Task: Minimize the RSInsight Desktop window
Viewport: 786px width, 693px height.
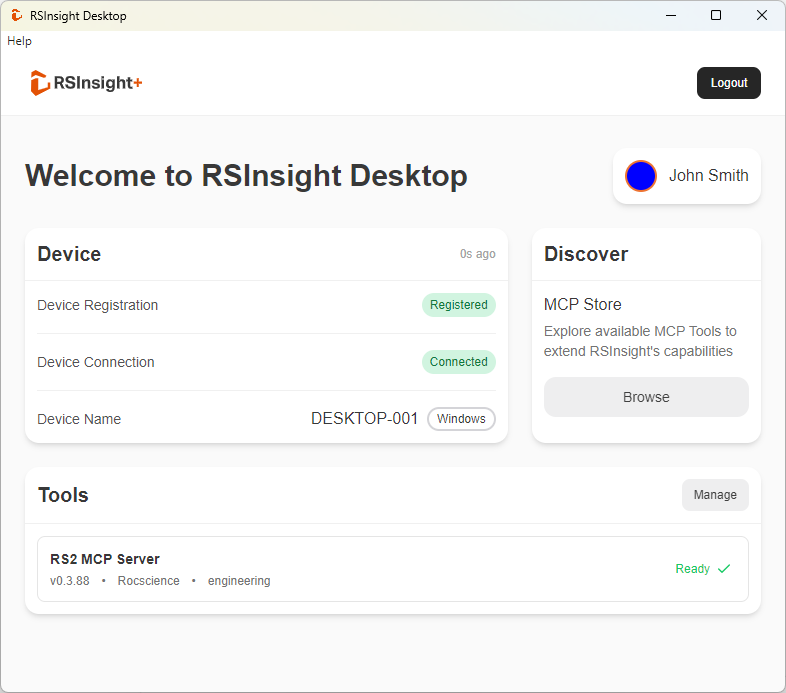Action: 671,16
